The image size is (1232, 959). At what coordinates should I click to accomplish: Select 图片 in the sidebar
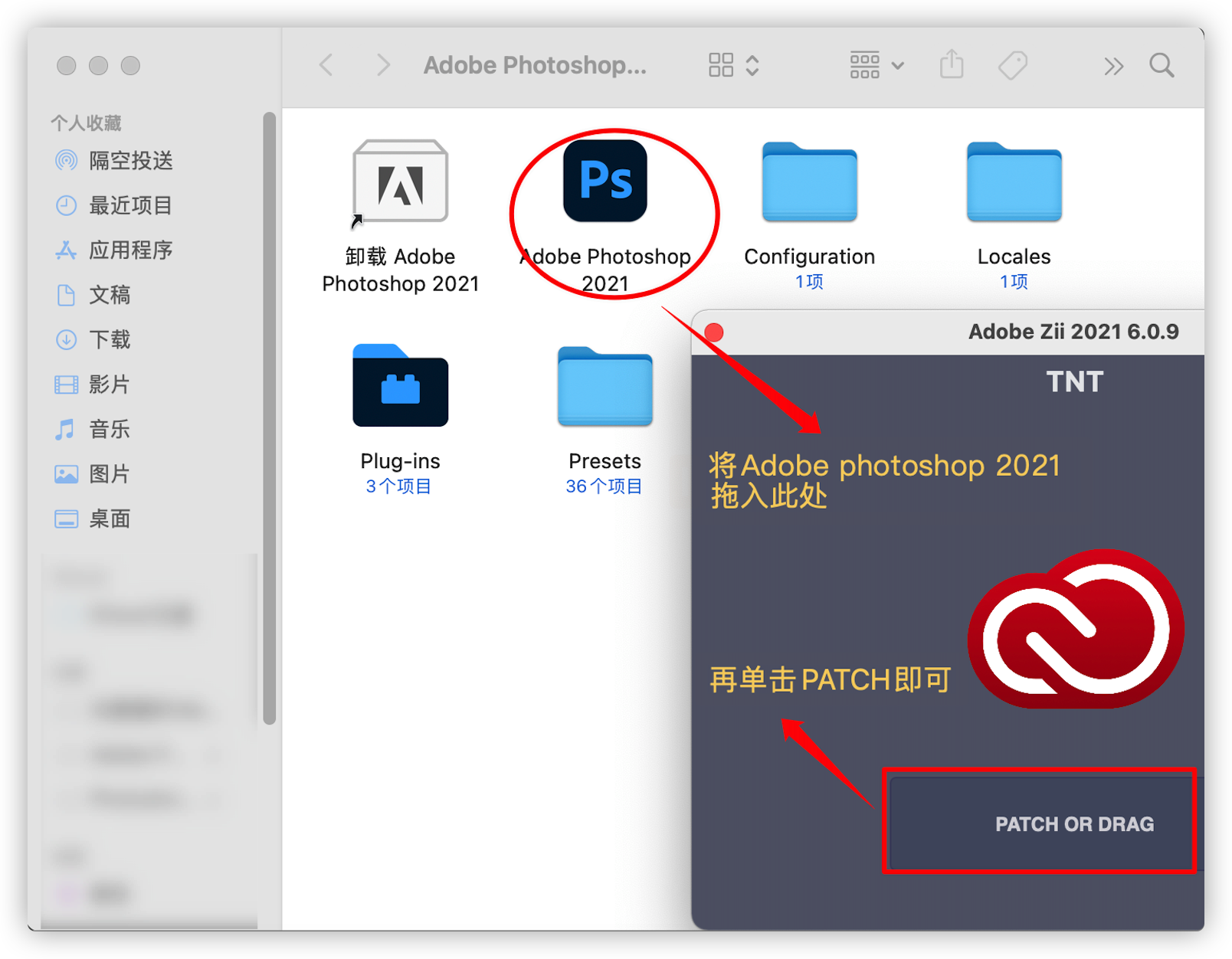click(x=109, y=475)
